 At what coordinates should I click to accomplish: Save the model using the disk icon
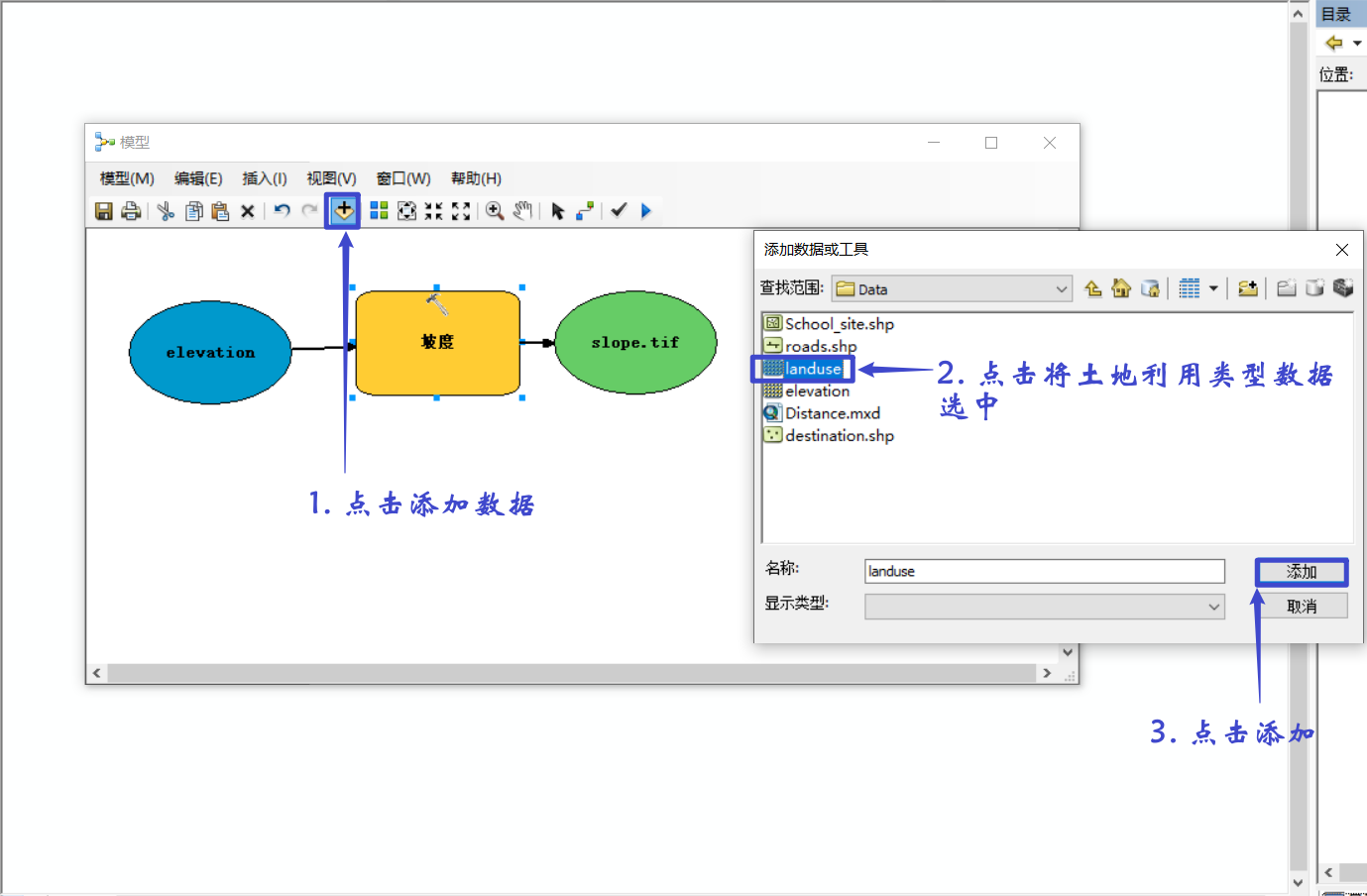point(105,210)
